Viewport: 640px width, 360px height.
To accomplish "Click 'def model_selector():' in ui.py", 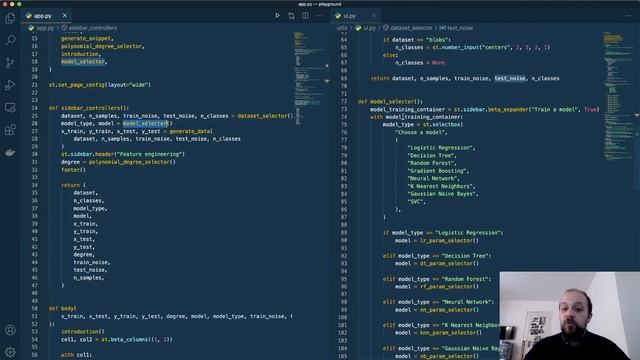I will (x=390, y=102).
